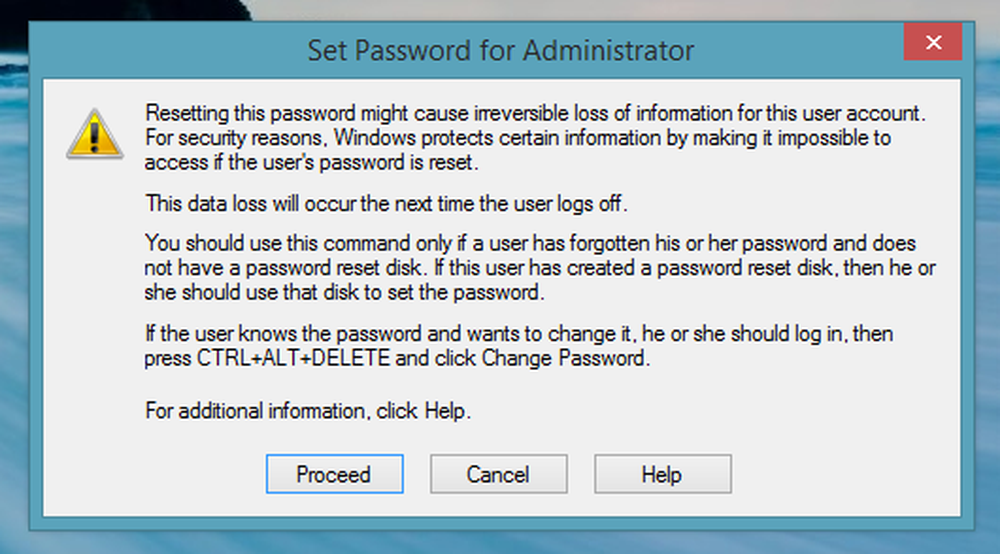Click the "For additional information" line
This screenshot has height=554, width=1000.
click(x=307, y=409)
